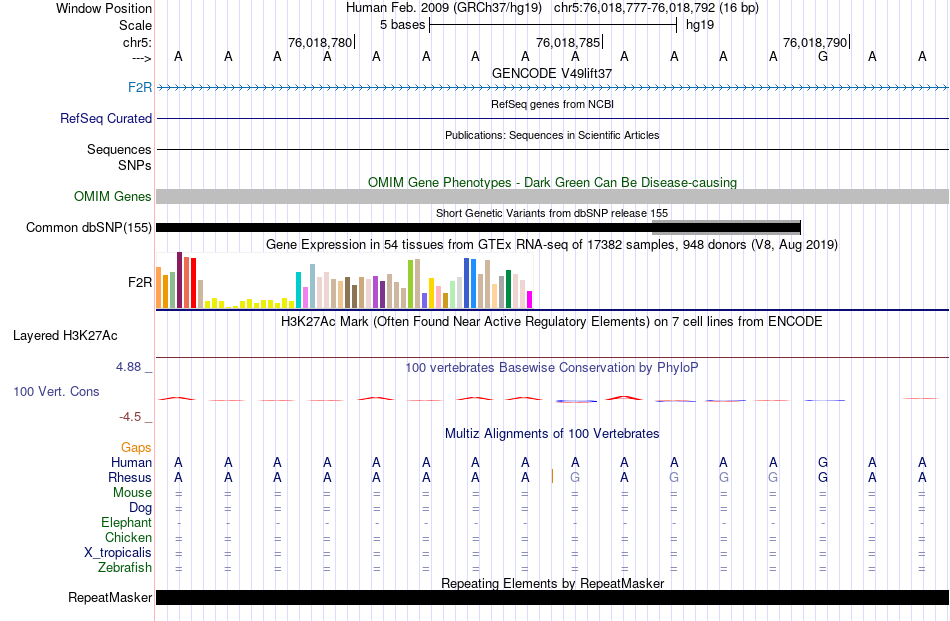Click the Dog species label
Image resolution: width=950 pixels, height=621 pixels.
tap(140, 508)
